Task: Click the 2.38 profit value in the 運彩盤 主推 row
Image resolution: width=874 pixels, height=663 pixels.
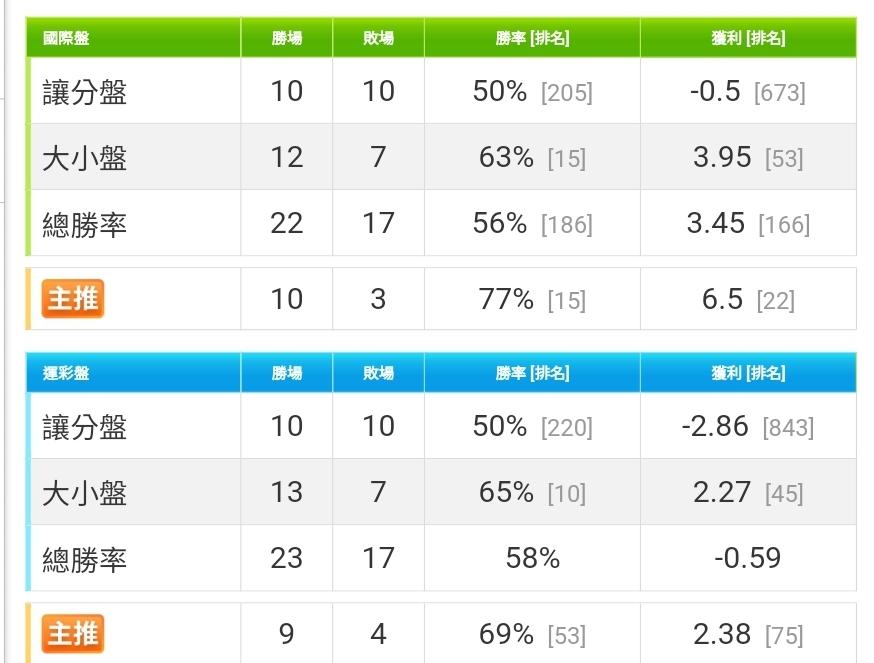Action: (722, 634)
